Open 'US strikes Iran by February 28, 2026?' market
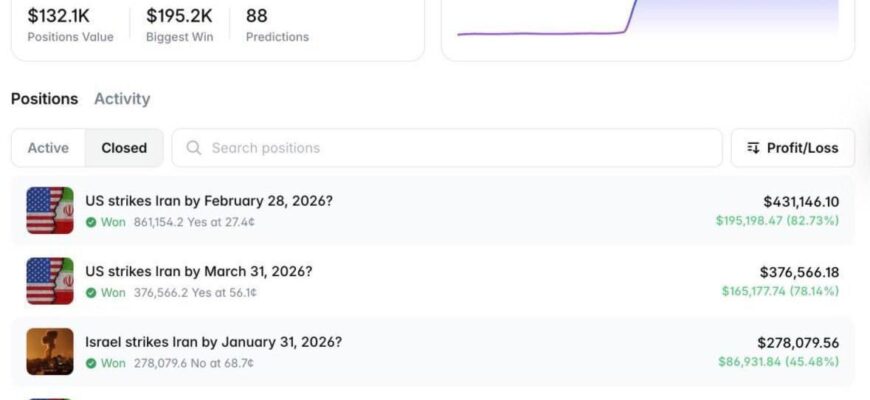 point(209,201)
